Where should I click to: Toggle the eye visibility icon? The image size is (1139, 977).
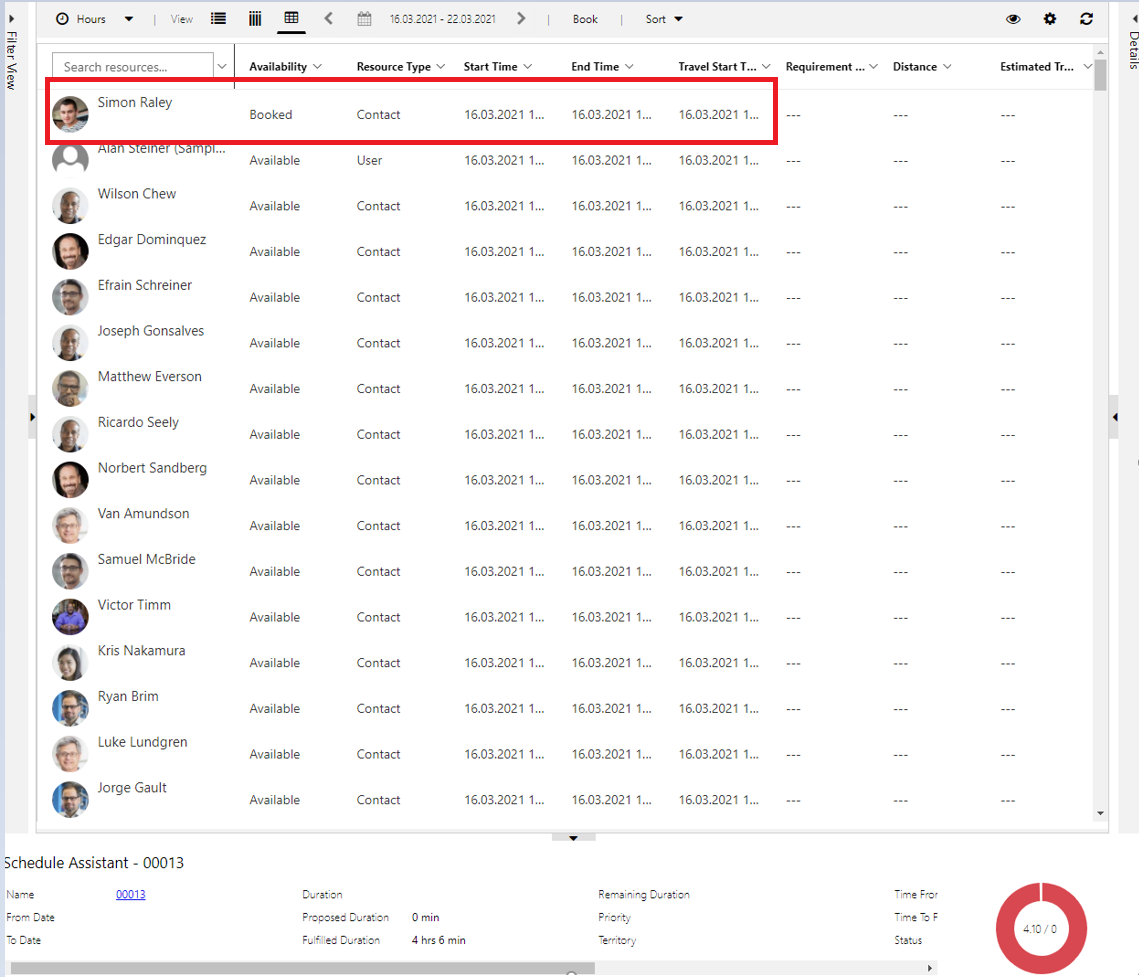(x=1013, y=19)
